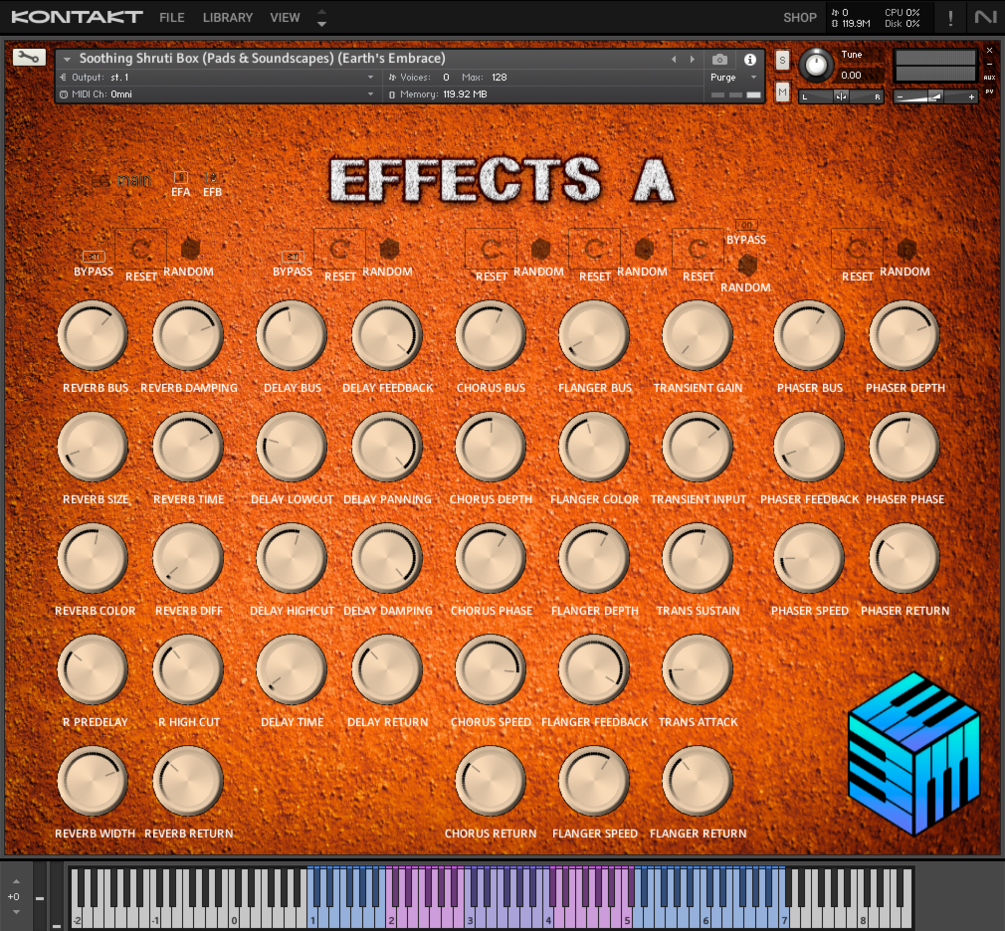Click the CHORUS DEPTH knob
This screenshot has height=931, width=1005.
(490, 447)
